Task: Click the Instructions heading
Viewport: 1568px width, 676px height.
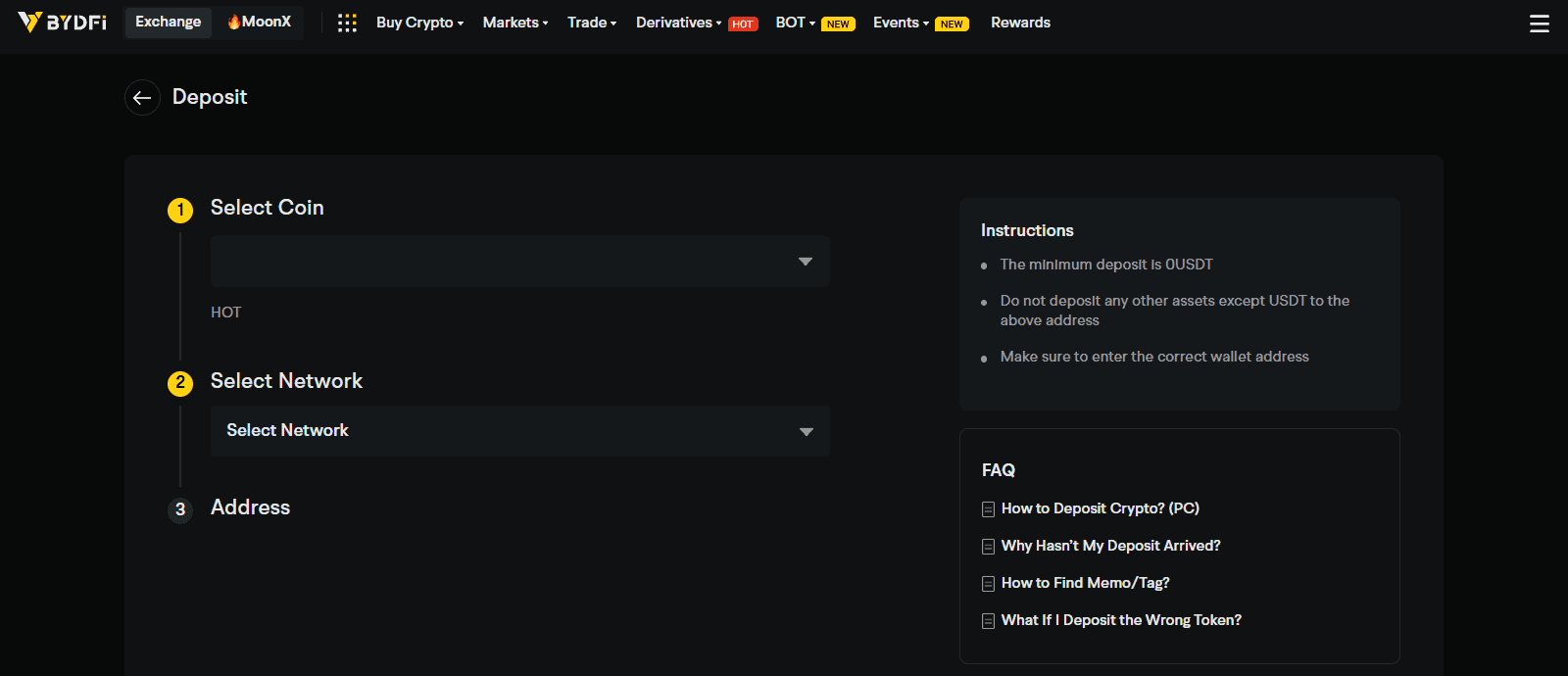Action: tap(1027, 230)
